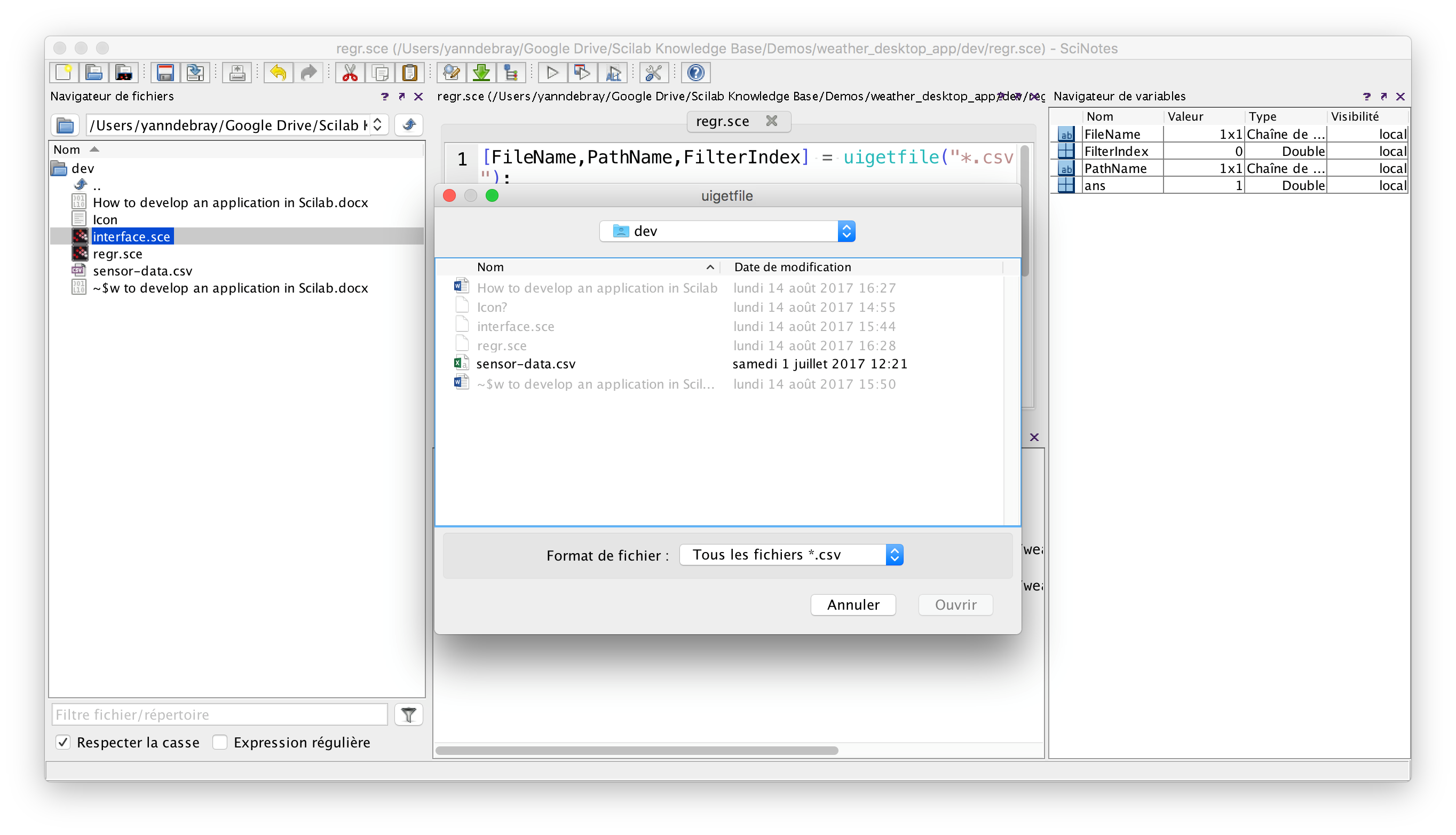
Task: Select '~$w to develop an application' in file browser
Action: click(x=231, y=288)
